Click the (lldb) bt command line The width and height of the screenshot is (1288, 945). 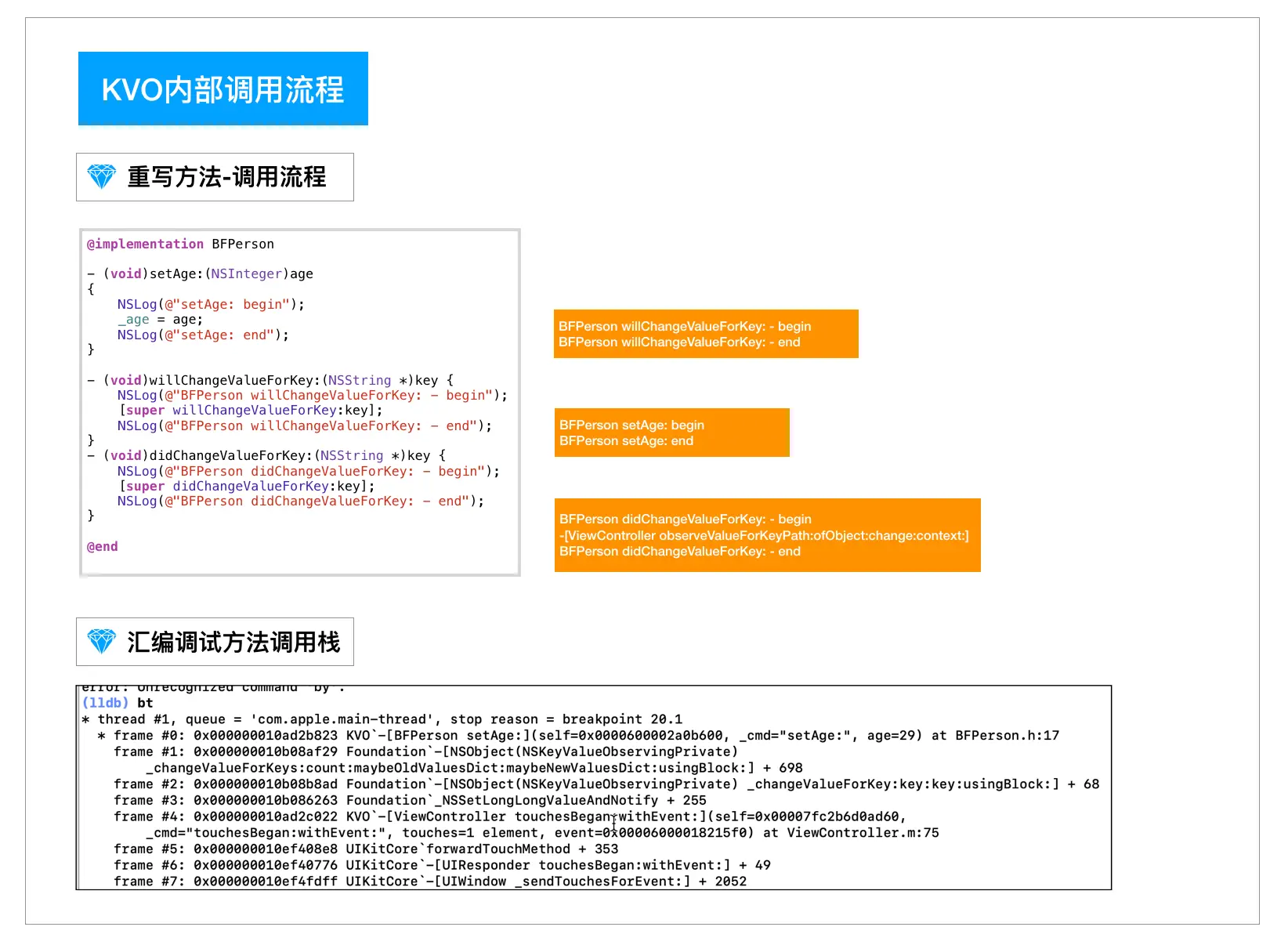pyautogui.click(x=118, y=703)
